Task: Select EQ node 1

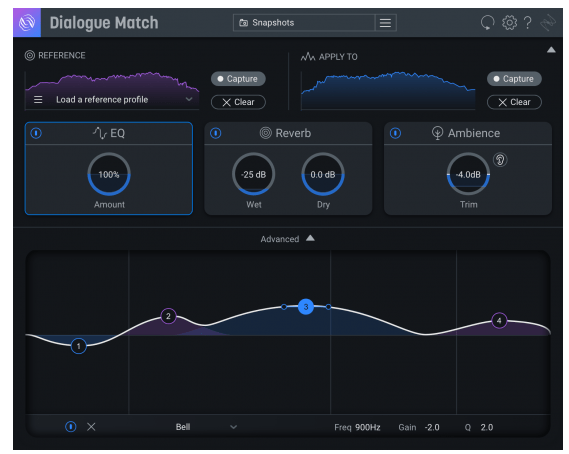Action: [x=78, y=346]
